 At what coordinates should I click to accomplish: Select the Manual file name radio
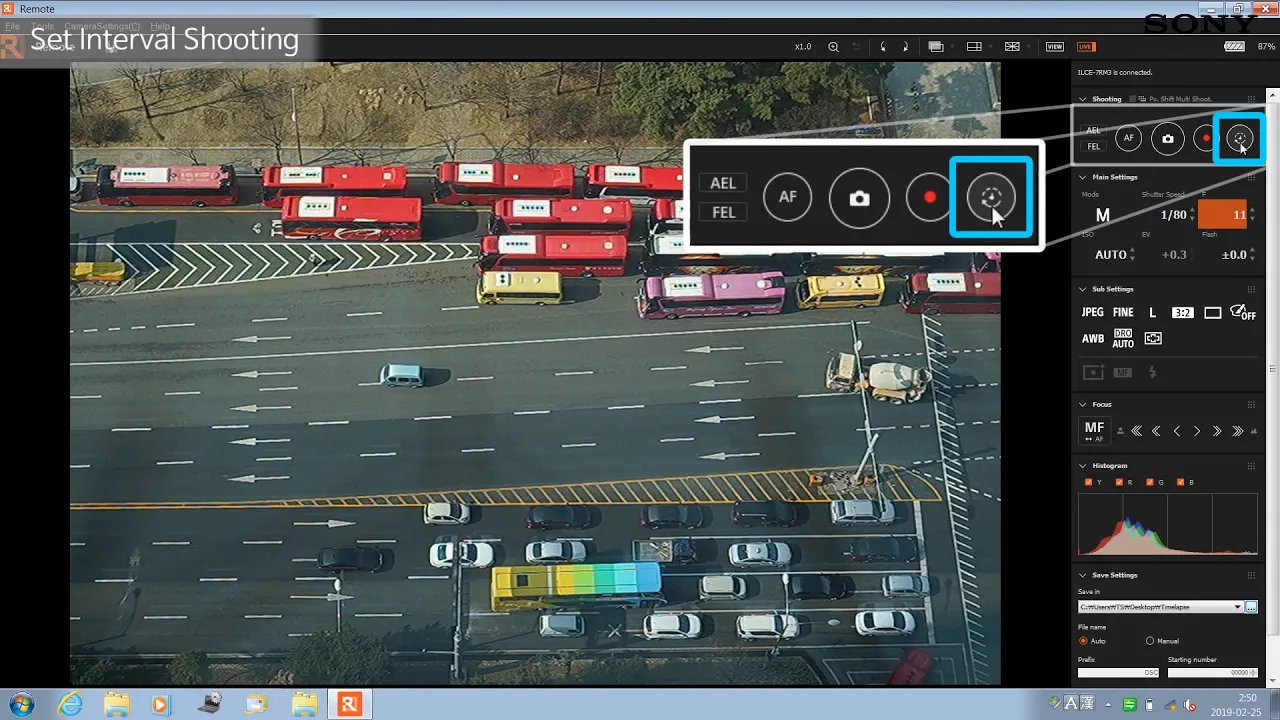[1150, 641]
